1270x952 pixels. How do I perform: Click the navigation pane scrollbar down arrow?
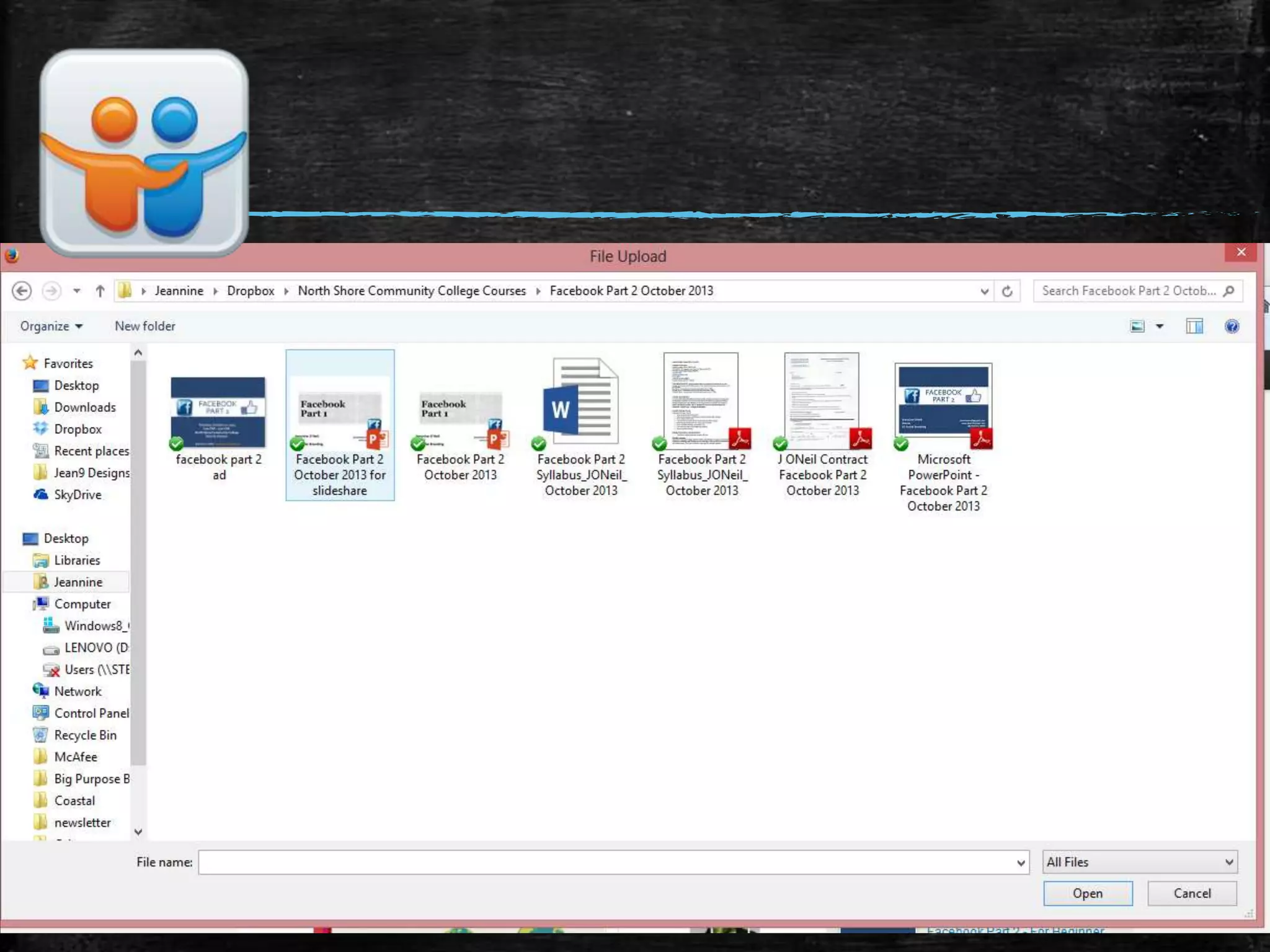[x=138, y=832]
